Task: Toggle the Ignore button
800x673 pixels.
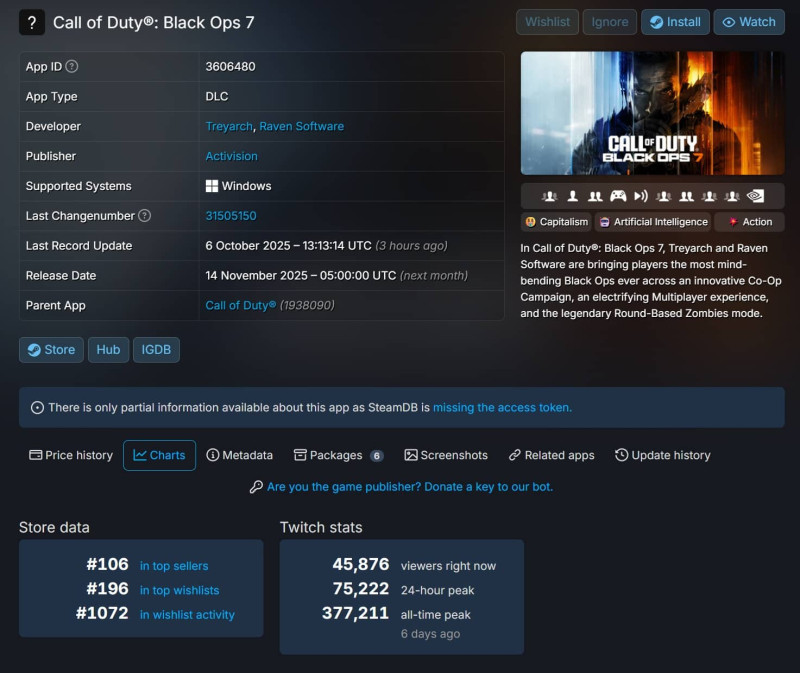Action: pos(610,22)
